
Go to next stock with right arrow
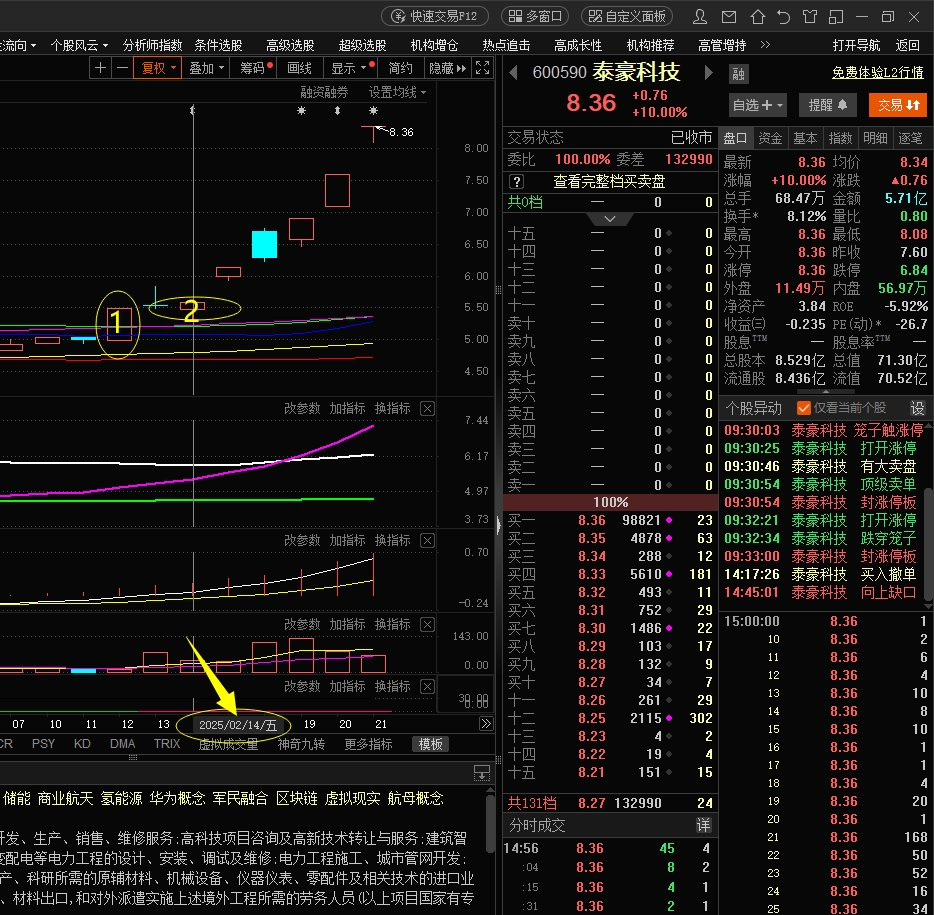point(708,73)
